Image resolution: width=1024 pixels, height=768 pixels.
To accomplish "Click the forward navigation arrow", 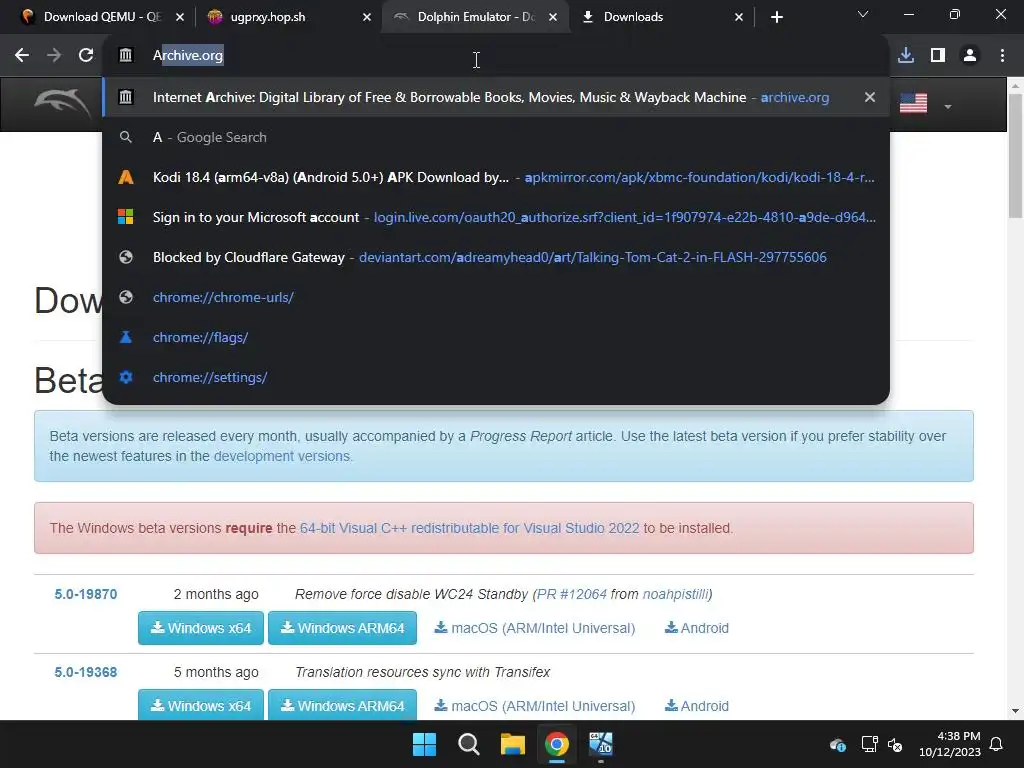I will click(54, 56).
